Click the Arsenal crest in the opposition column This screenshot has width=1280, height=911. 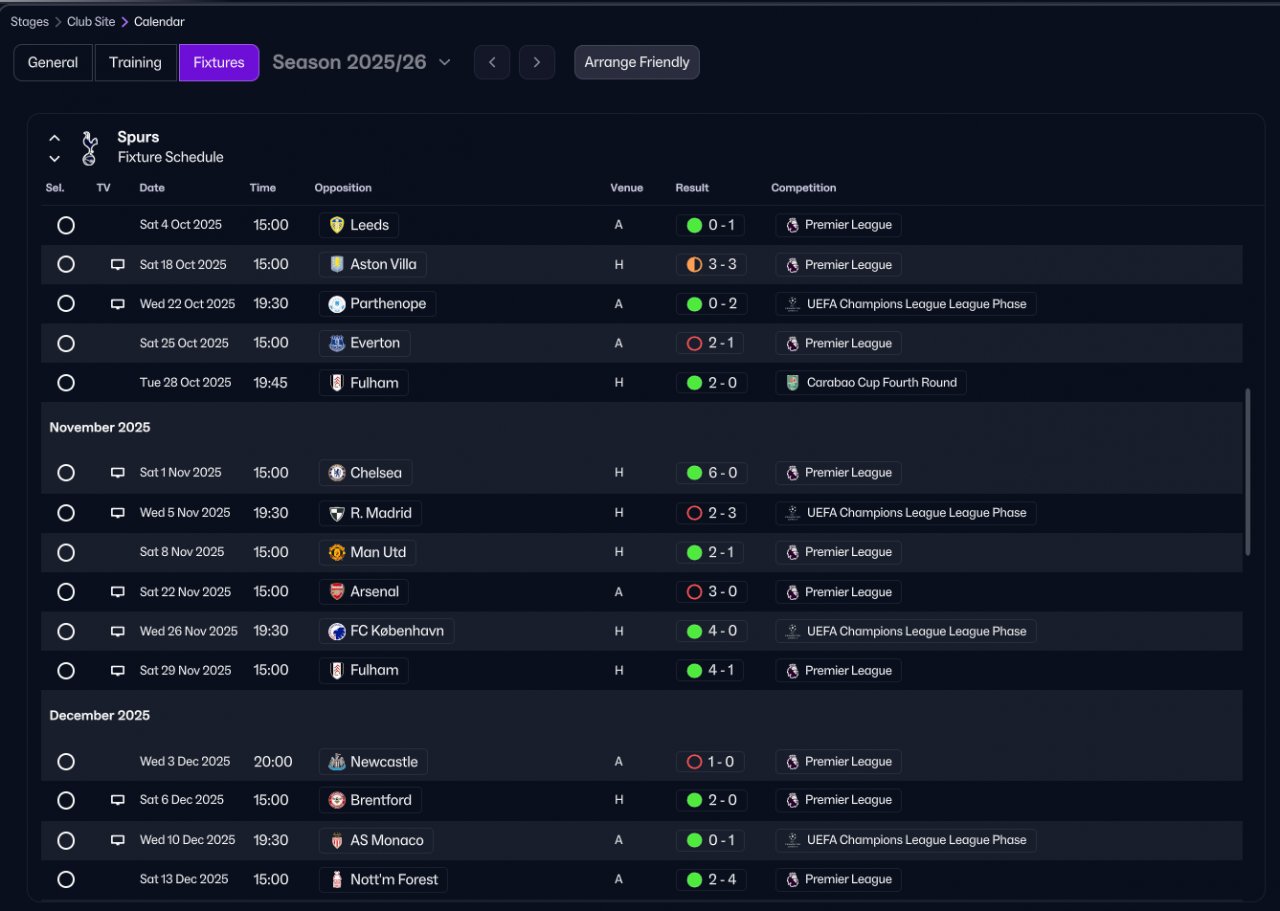[337, 592]
